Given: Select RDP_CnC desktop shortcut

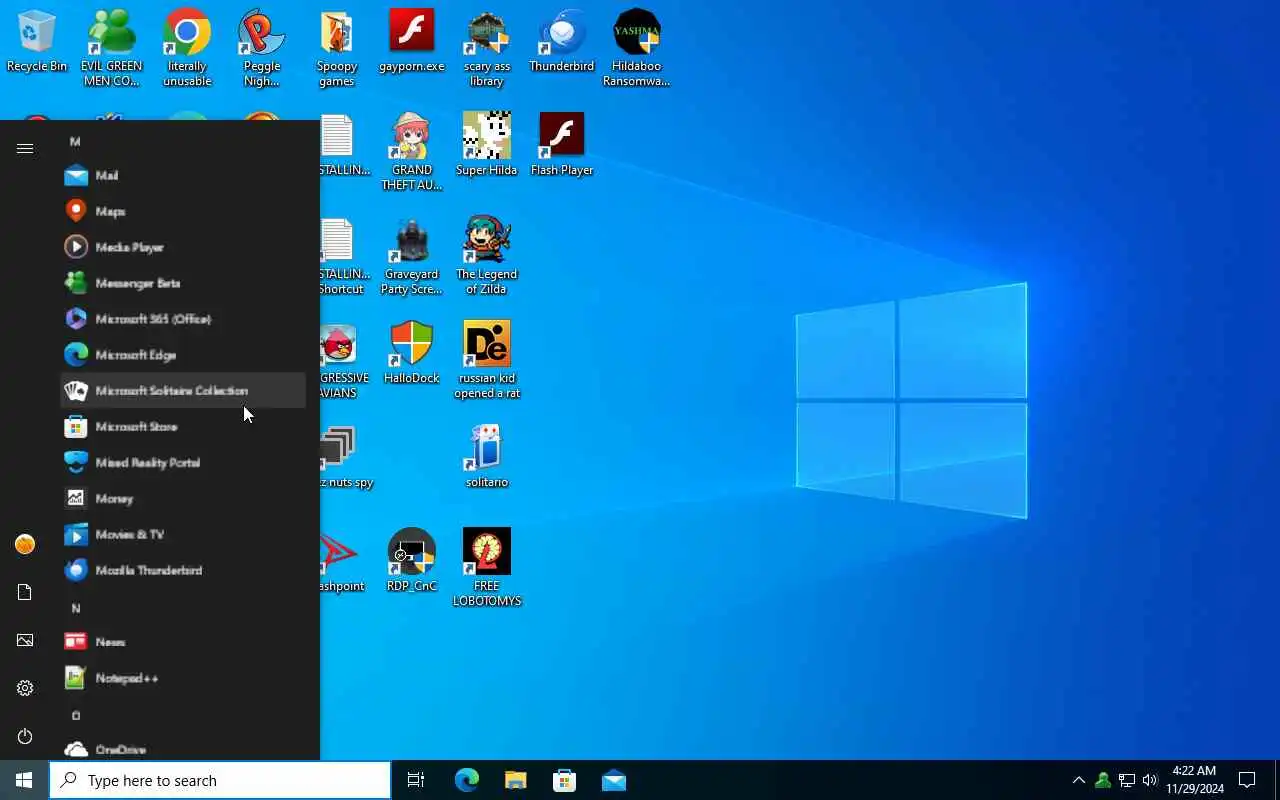Looking at the screenshot, I should click(x=412, y=560).
